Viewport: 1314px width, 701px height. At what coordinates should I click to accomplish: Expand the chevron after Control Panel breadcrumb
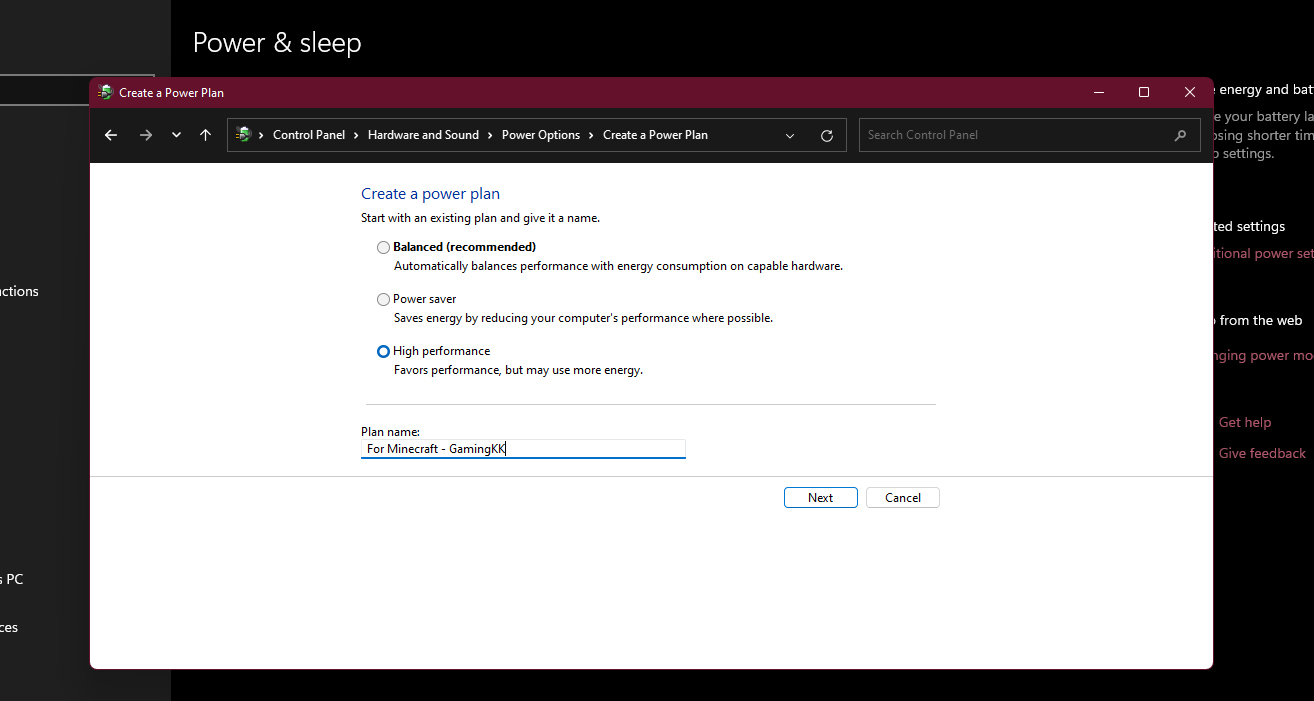356,135
